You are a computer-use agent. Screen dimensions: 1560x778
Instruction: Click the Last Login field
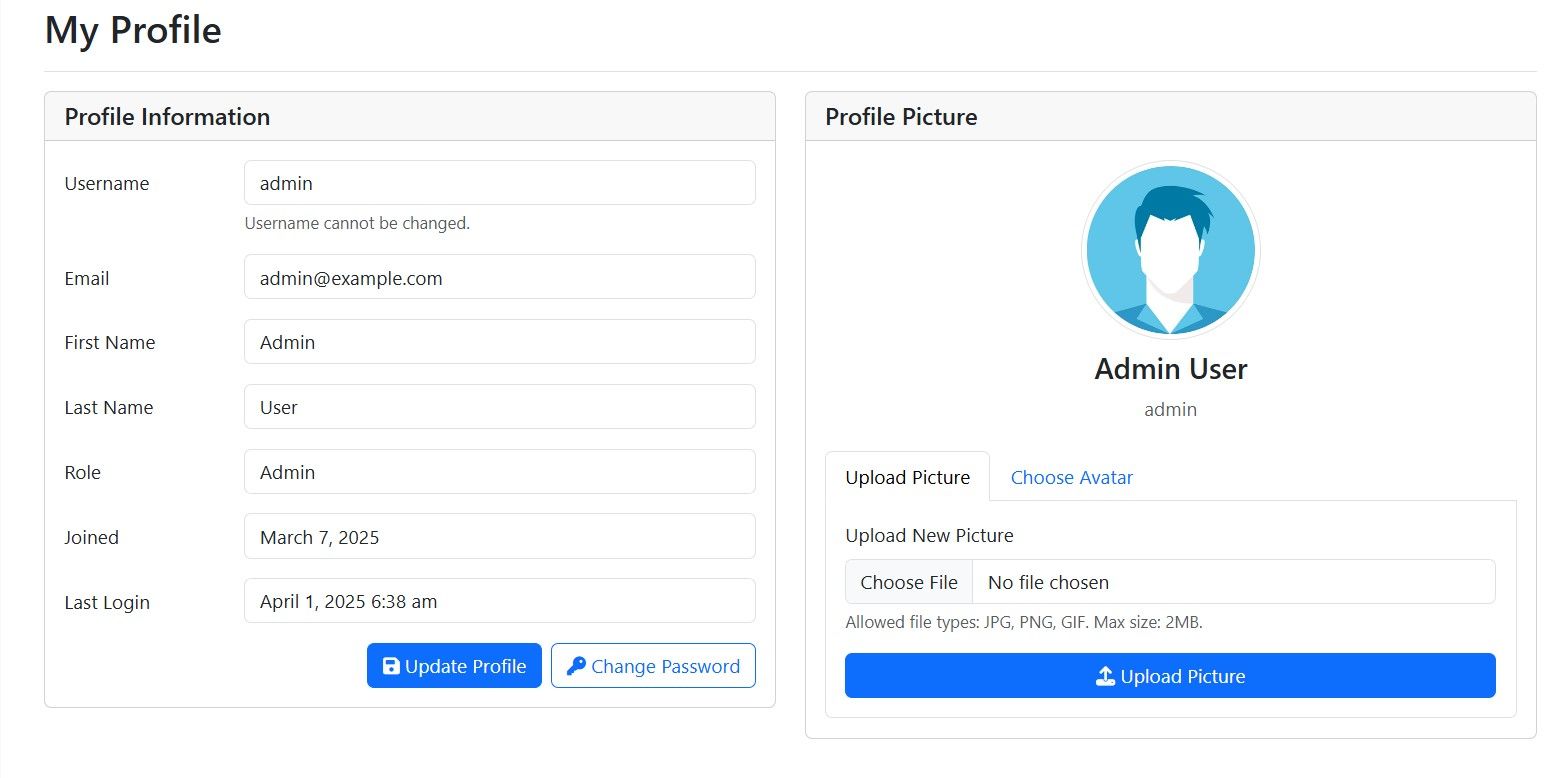pyautogui.click(x=499, y=601)
